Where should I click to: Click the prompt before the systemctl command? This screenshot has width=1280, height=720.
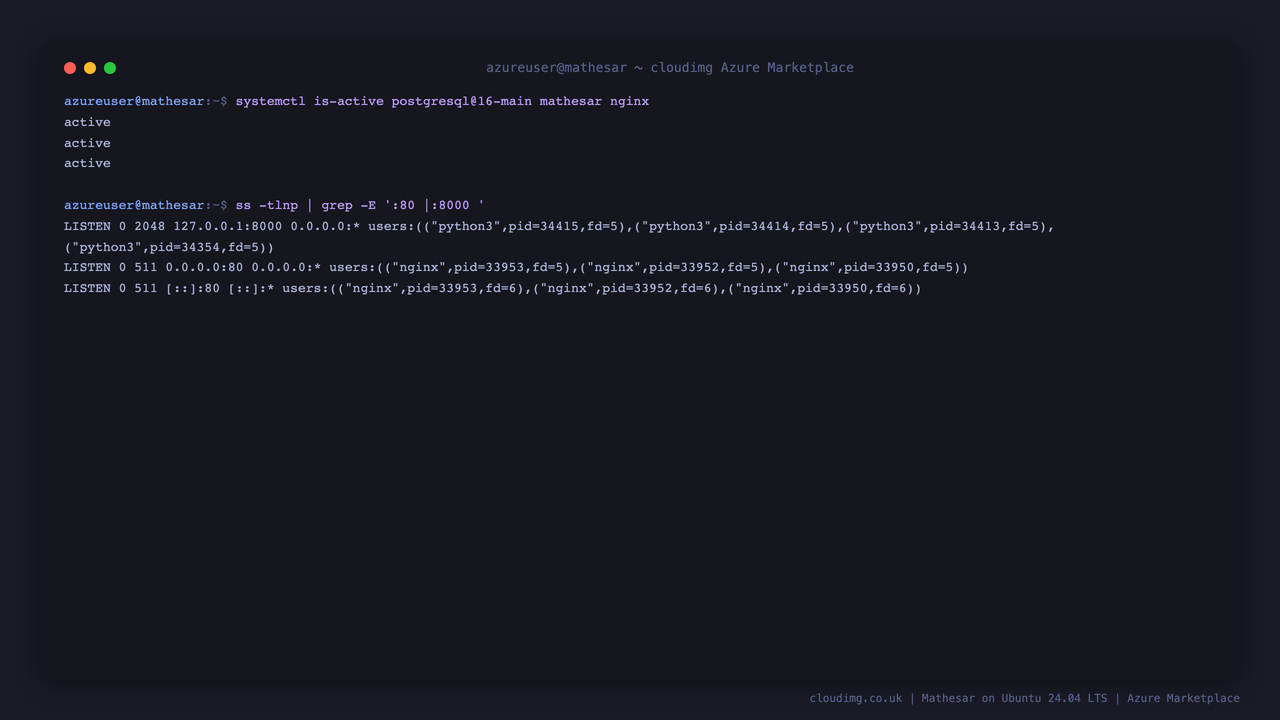click(x=146, y=101)
